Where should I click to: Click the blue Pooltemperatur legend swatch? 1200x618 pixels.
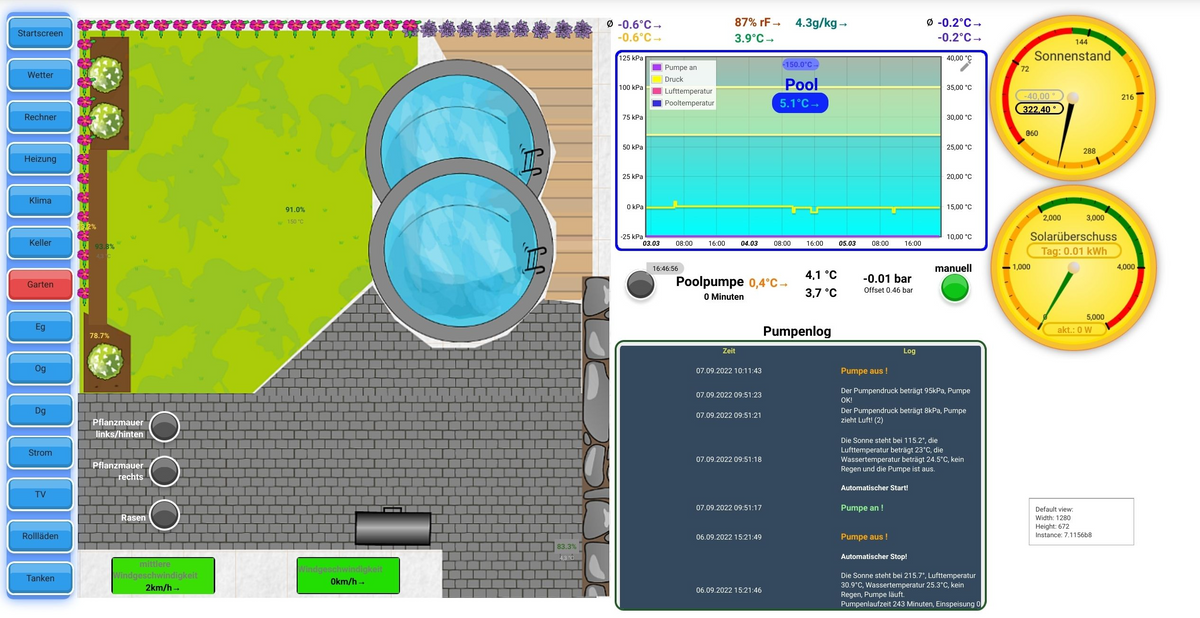657,103
